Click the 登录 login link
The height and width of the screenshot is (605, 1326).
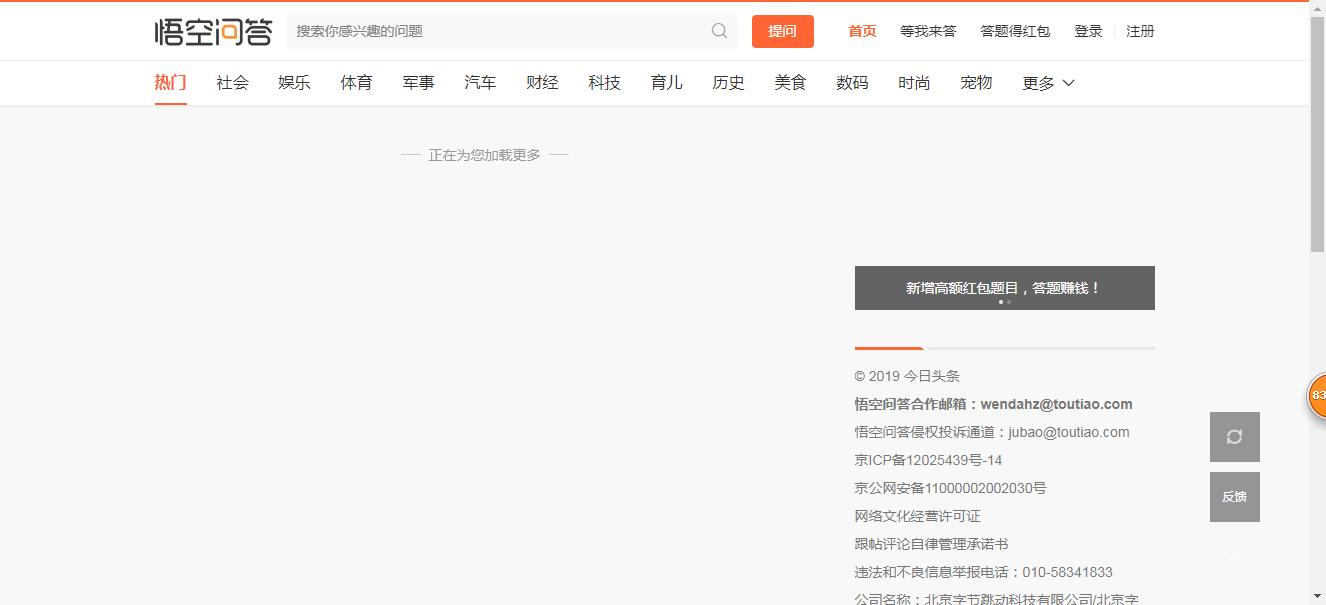[x=1088, y=31]
